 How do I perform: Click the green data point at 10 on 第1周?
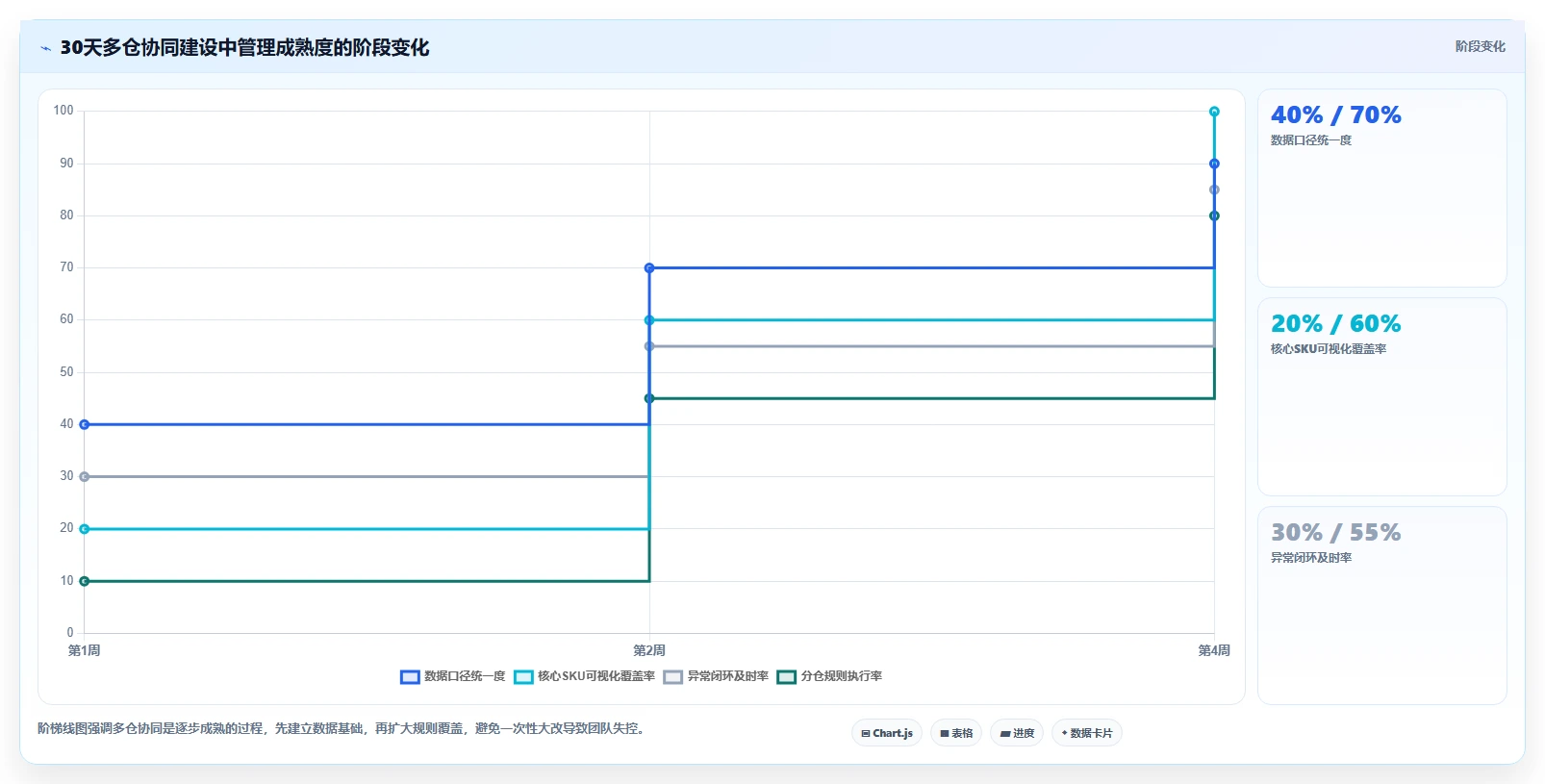tap(85, 581)
